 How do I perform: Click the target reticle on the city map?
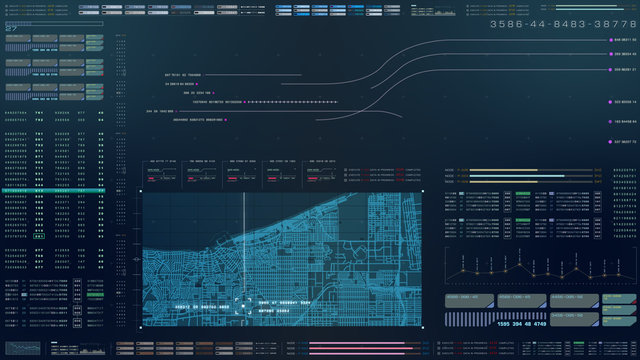(x=243, y=306)
